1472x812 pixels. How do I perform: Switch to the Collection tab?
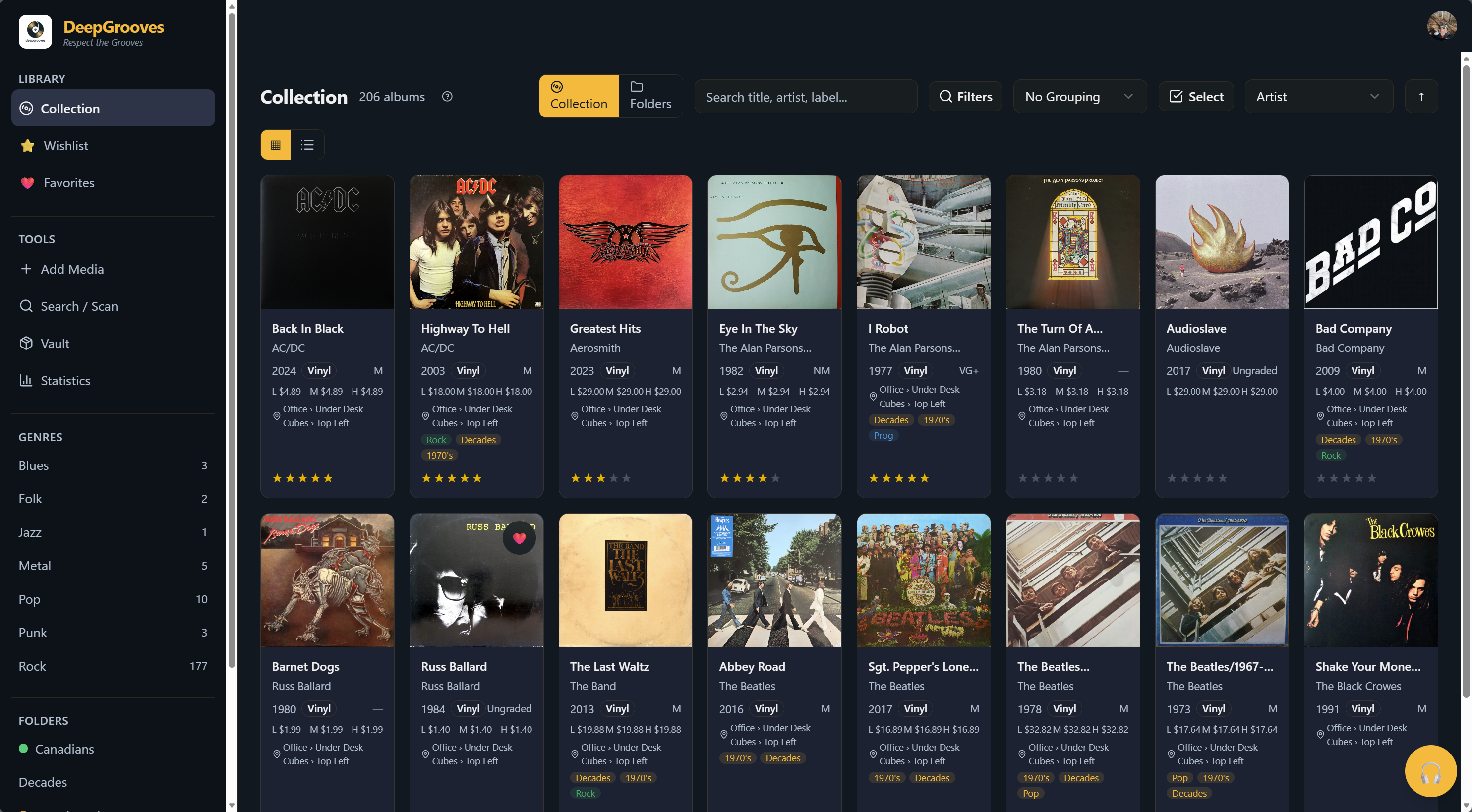[x=578, y=96]
